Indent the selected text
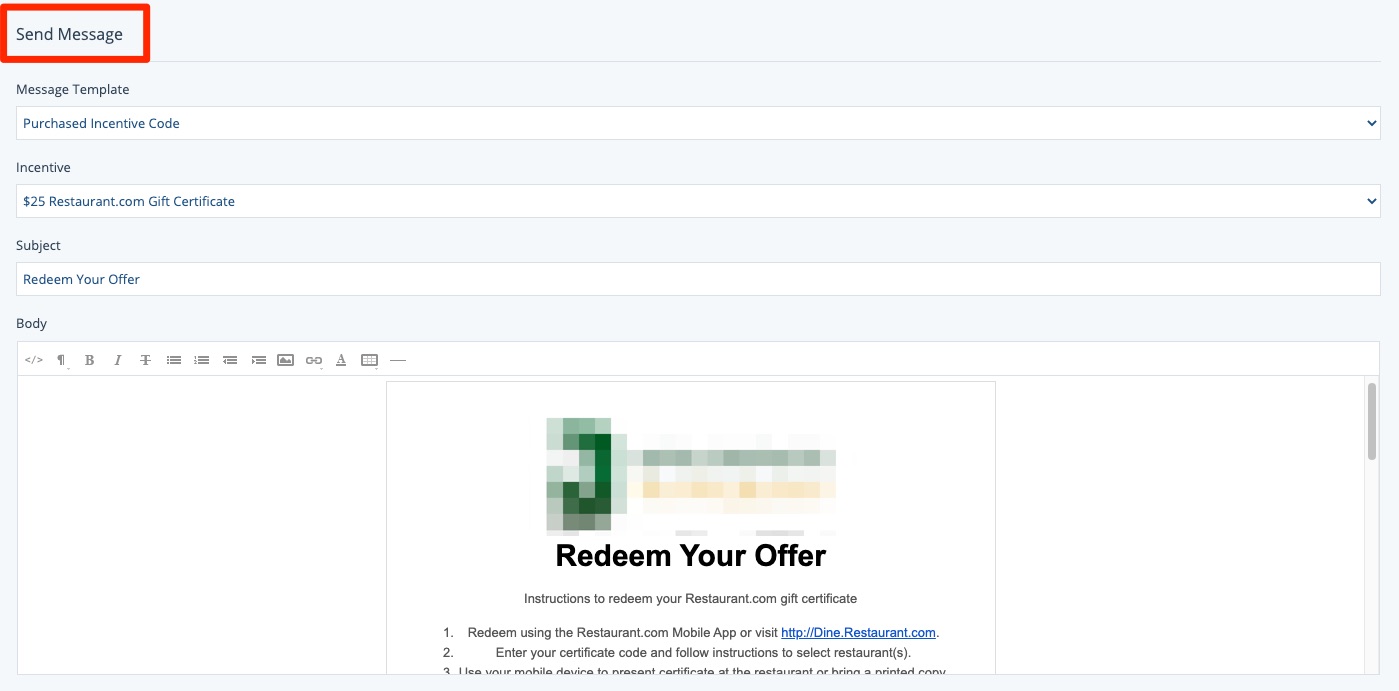 258,360
